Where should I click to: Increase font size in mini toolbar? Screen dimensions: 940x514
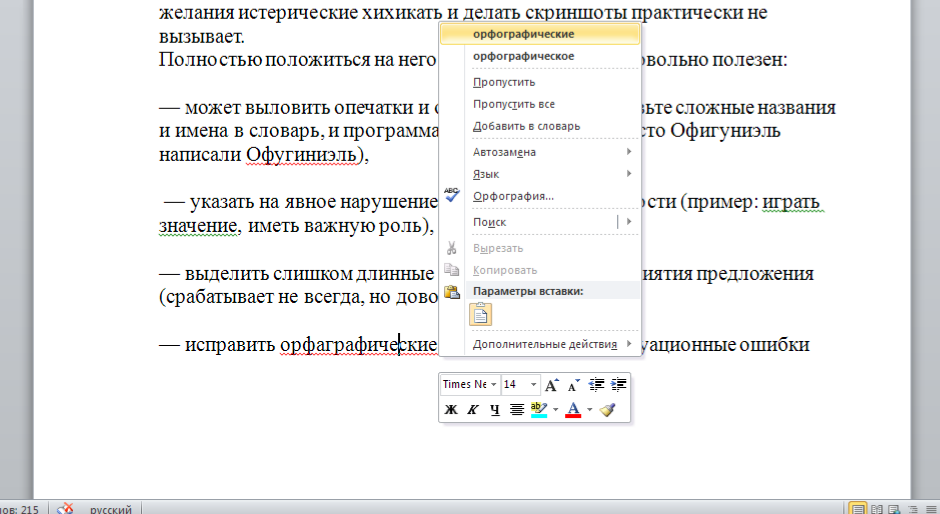click(x=552, y=385)
